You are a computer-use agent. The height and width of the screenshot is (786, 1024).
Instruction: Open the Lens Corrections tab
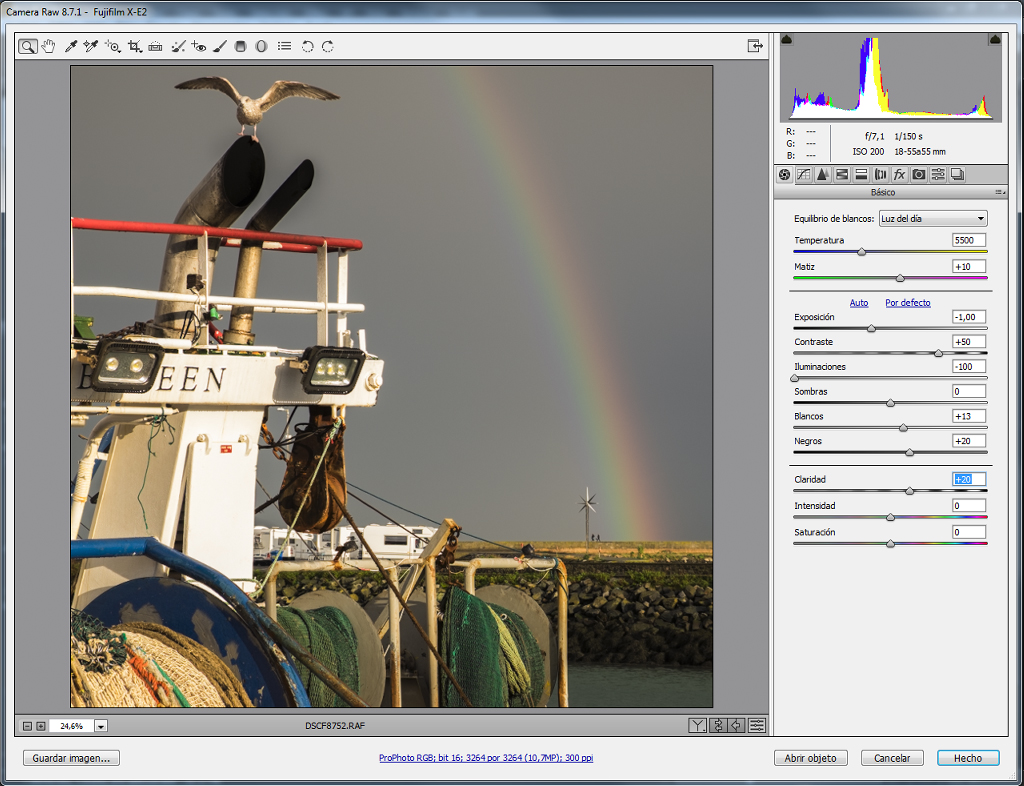click(880, 175)
